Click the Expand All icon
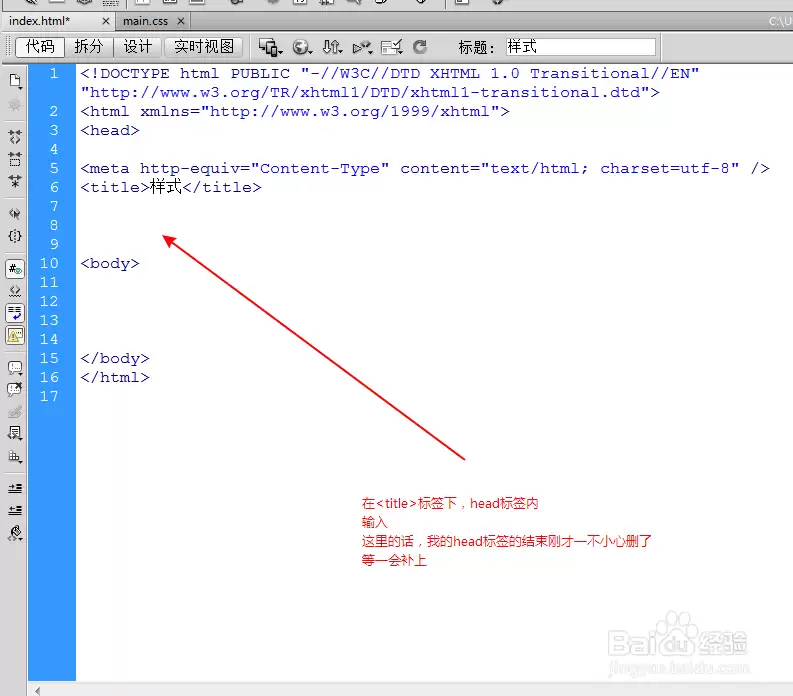 click(15, 181)
